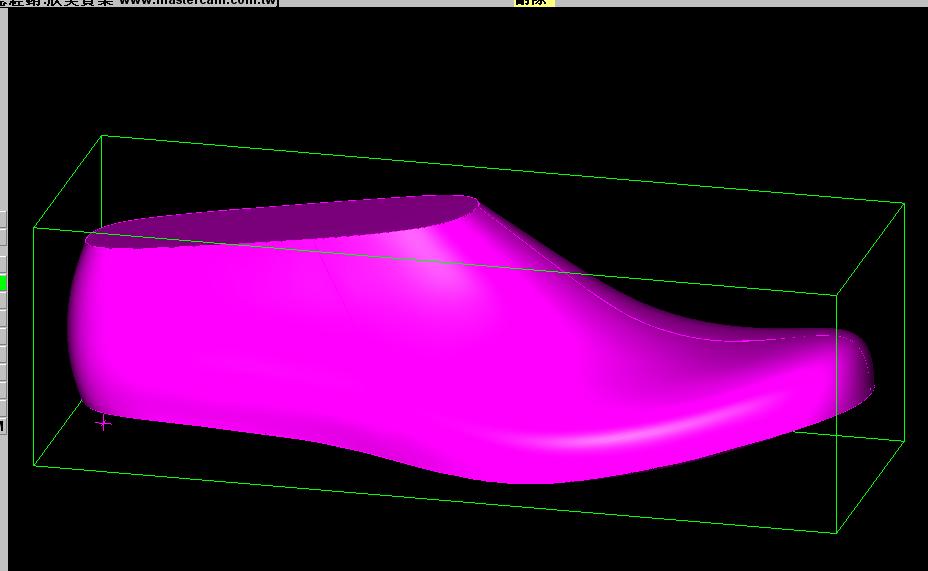The width and height of the screenshot is (928, 571).
Task: Click the yellow highlighted label in the top bar
Action: coord(534,2)
